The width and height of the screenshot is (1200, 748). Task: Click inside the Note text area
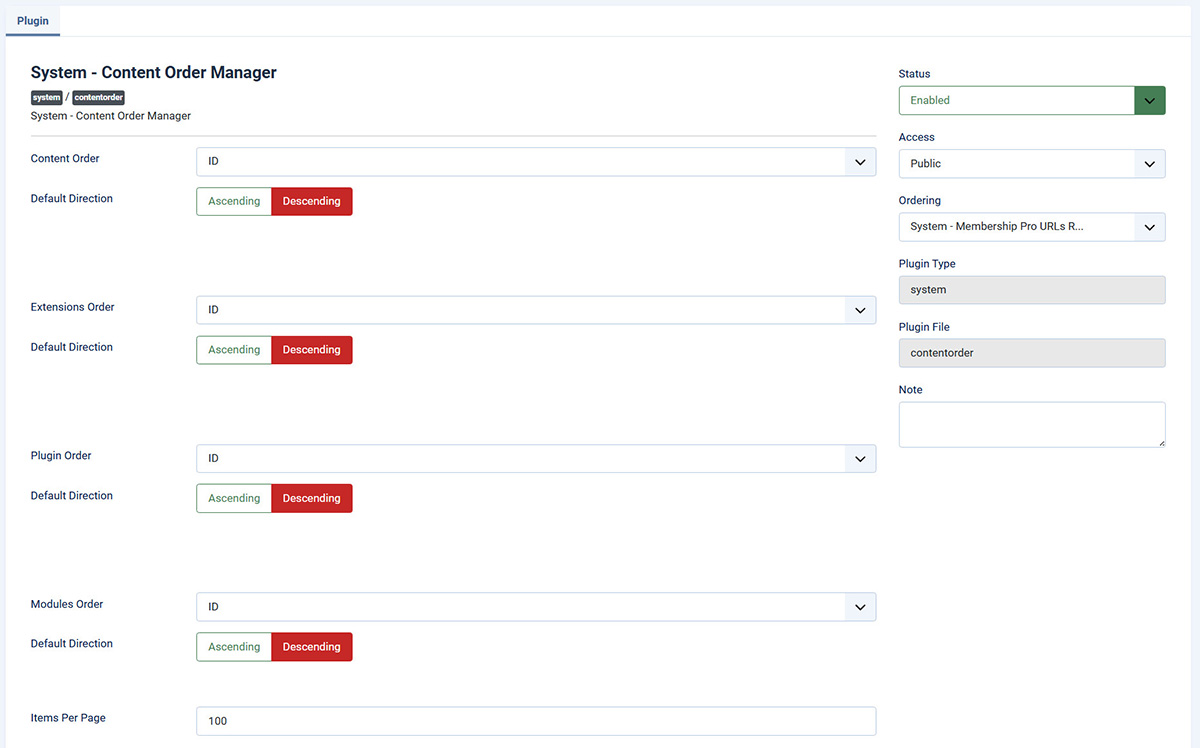click(1031, 424)
